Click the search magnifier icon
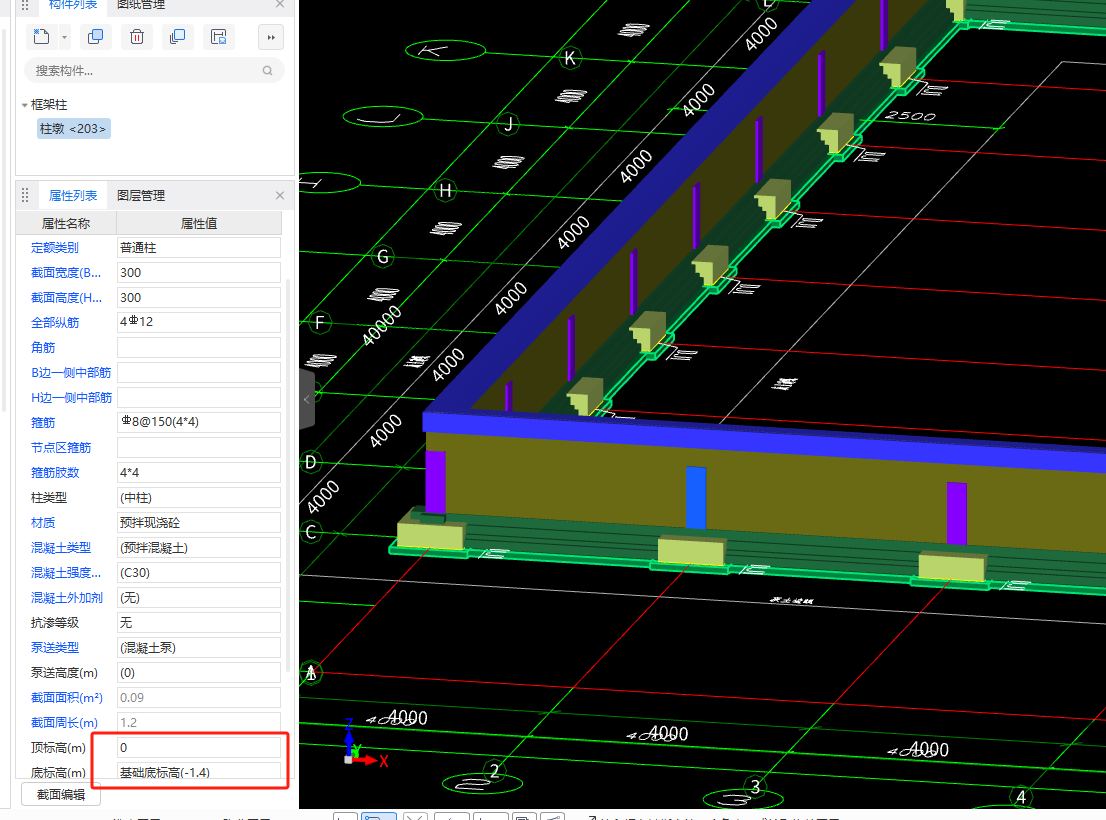Image resolution: width=1106 pixels, height=820 pixels. [x=267, y=71]
